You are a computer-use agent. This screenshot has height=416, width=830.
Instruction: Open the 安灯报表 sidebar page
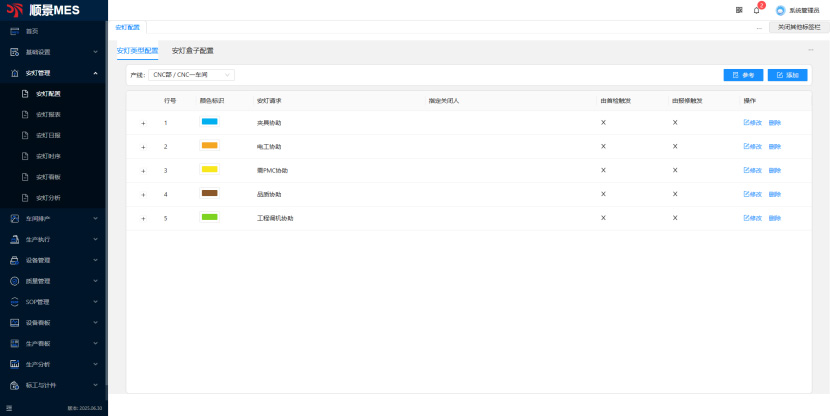click(48, 115)
